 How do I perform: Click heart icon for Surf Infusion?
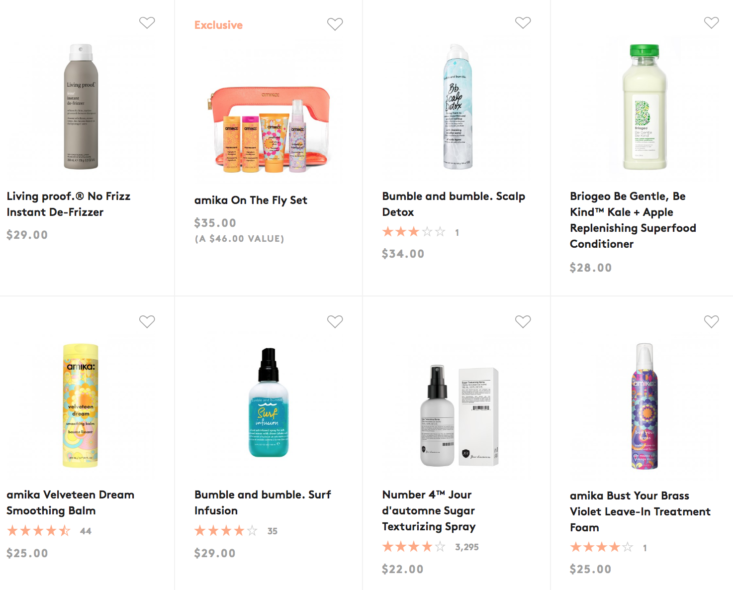(x=335, y=322)
